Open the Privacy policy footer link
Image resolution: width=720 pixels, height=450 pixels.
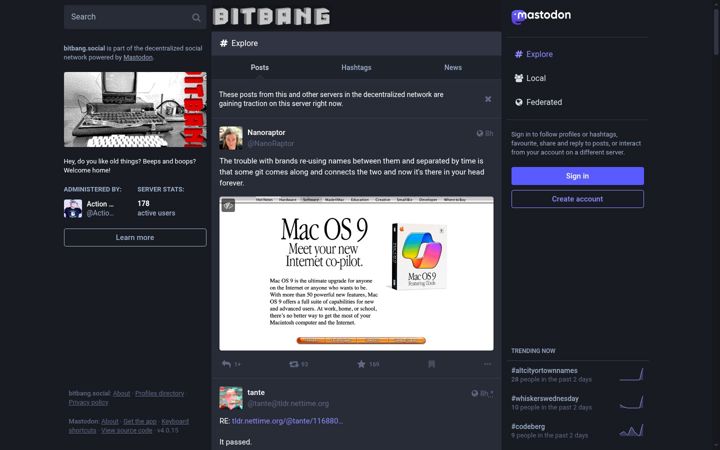[x=88, y=403]
